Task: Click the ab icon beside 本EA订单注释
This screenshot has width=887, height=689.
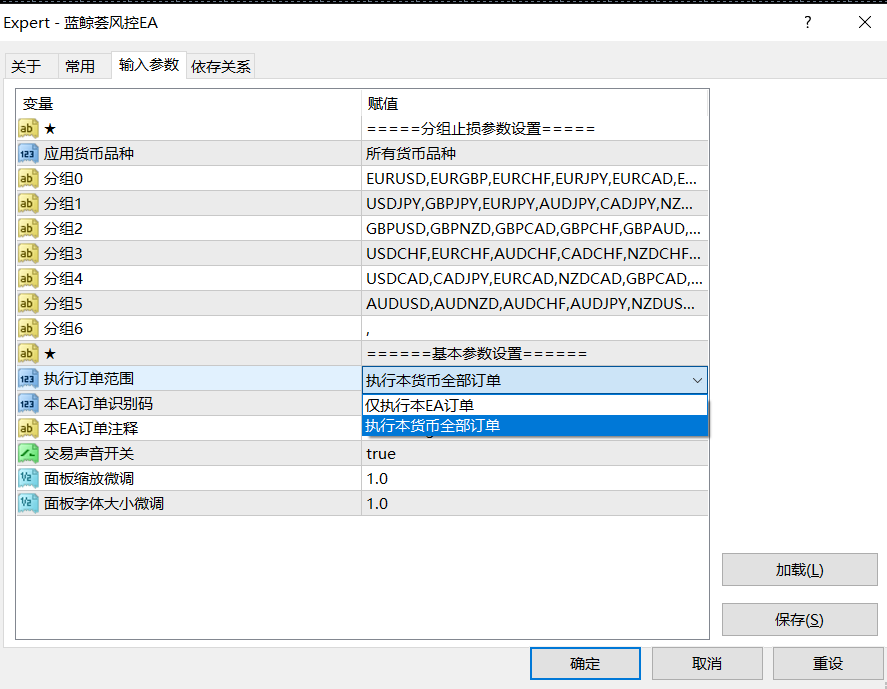Action: (28, 428)
